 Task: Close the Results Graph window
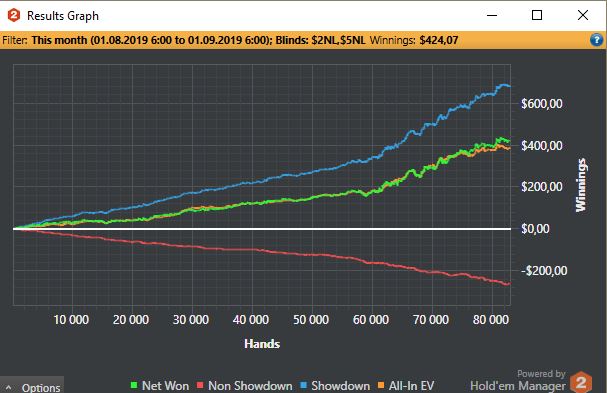(583, 15)
